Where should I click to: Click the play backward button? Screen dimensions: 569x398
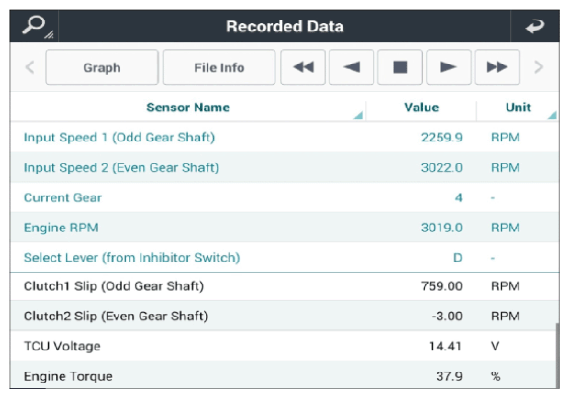pos(351,67)
